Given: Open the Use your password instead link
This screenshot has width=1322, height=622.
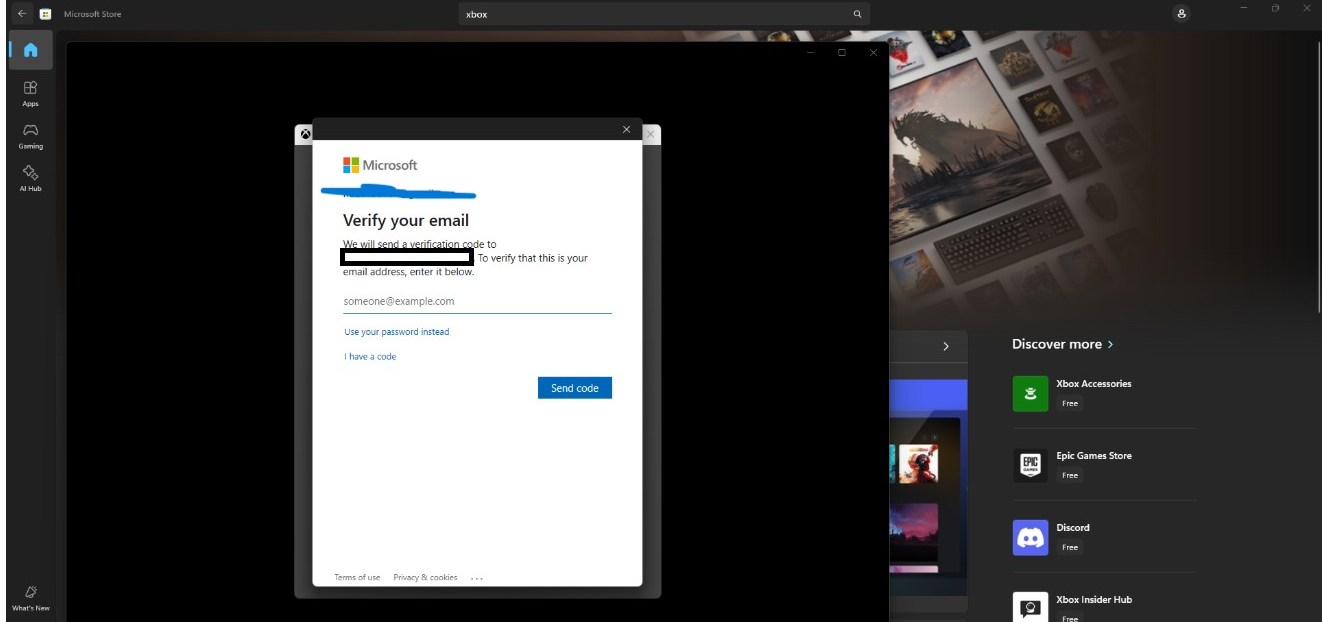Looking at the screenshot, I should 396,331.
